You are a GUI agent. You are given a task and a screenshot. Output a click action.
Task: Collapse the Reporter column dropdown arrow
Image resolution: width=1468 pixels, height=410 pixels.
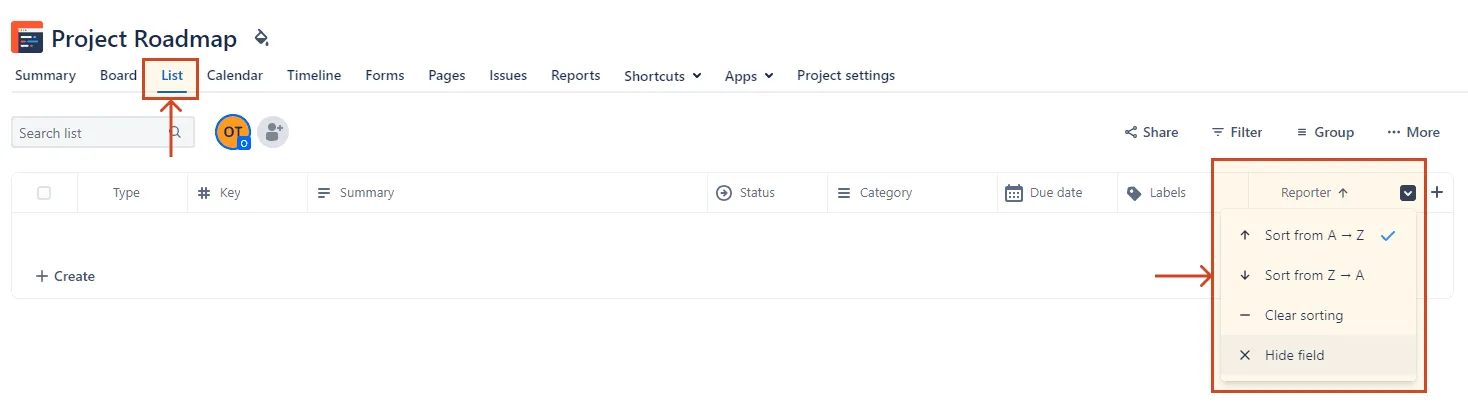(x=1408, y=193)
